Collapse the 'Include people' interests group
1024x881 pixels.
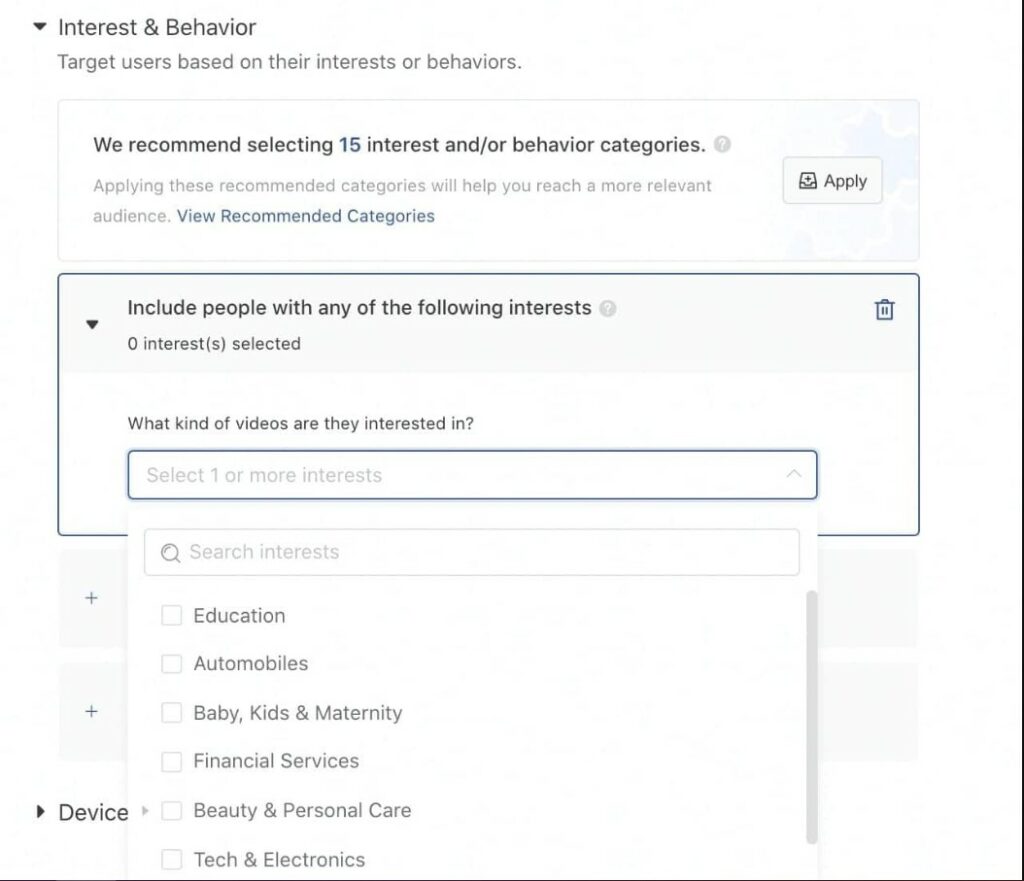coord(92,324)
